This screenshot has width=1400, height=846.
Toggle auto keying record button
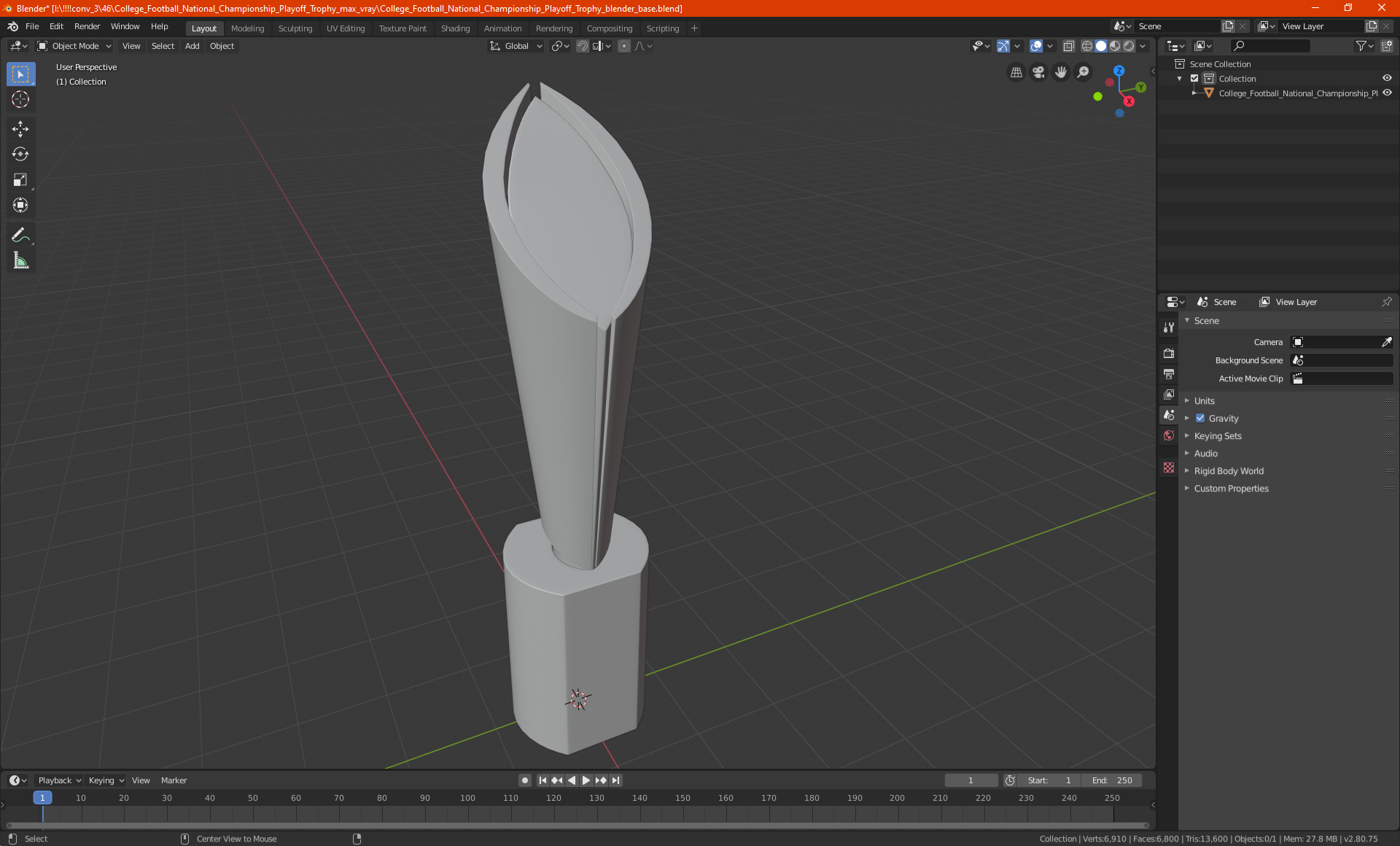click(524, 780)
